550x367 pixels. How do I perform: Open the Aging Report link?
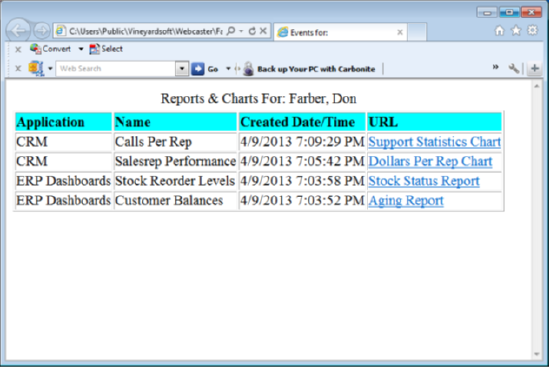pyautogui.click(x=406, y=201)
